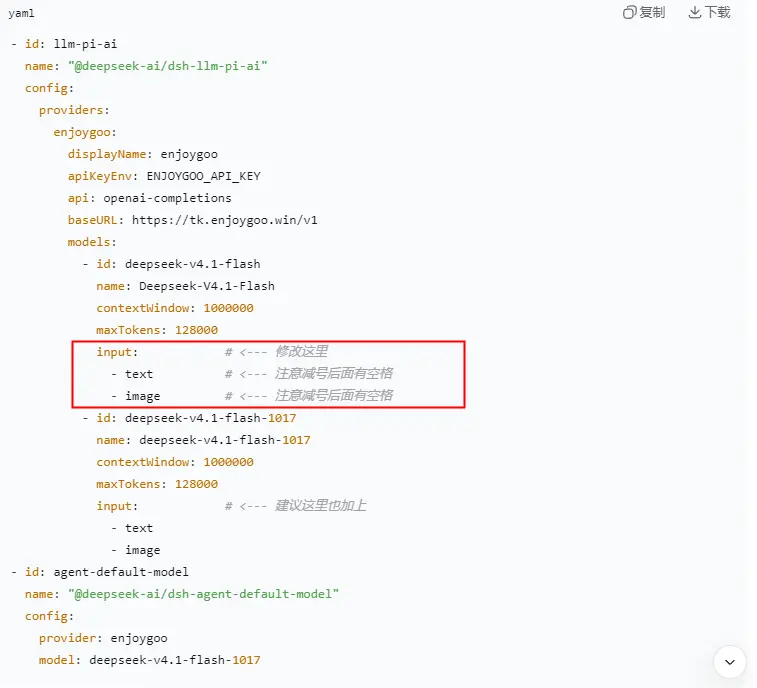Click '- text' inside the highlighted input block
This screenshot has width=757, height=688.
tap(132, 374)
